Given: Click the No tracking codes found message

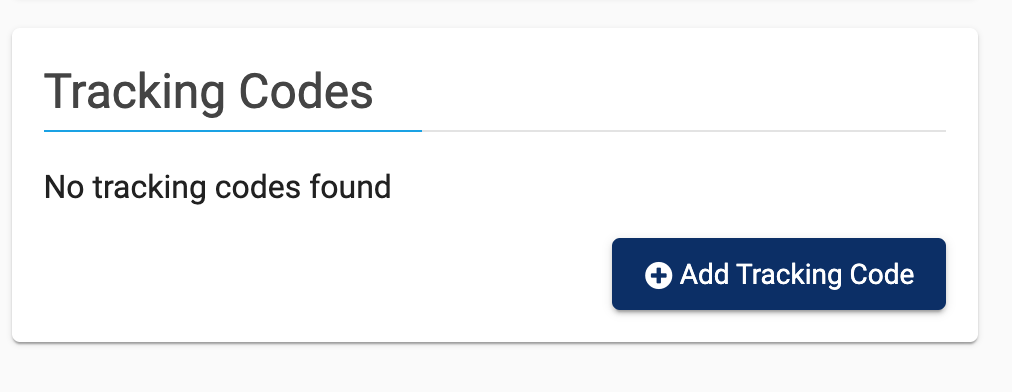Looking at the screenshot, I should tap(218, 187).
